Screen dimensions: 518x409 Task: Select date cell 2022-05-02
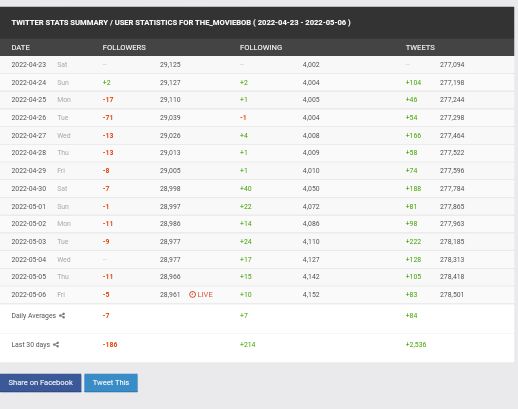coord(29,224)
